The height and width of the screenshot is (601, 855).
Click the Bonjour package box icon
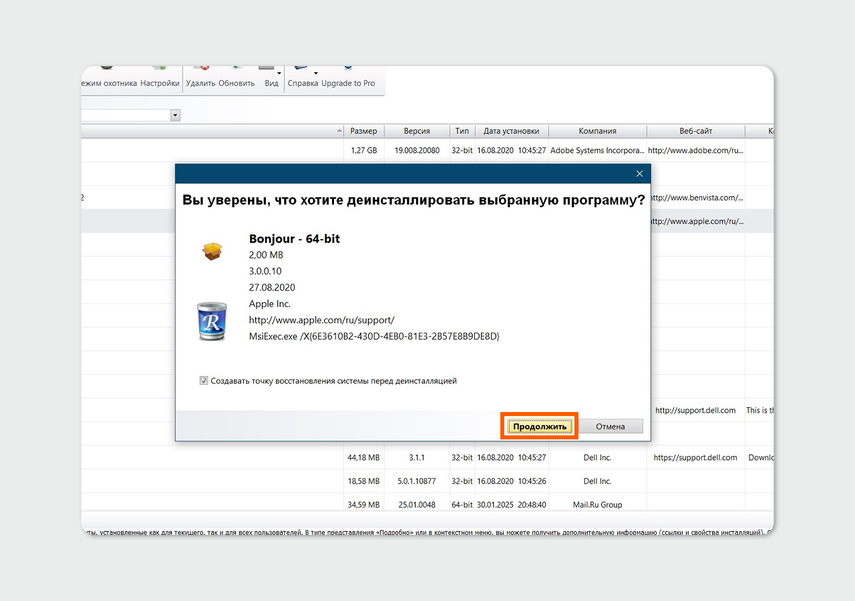click(x=211, y=252)
